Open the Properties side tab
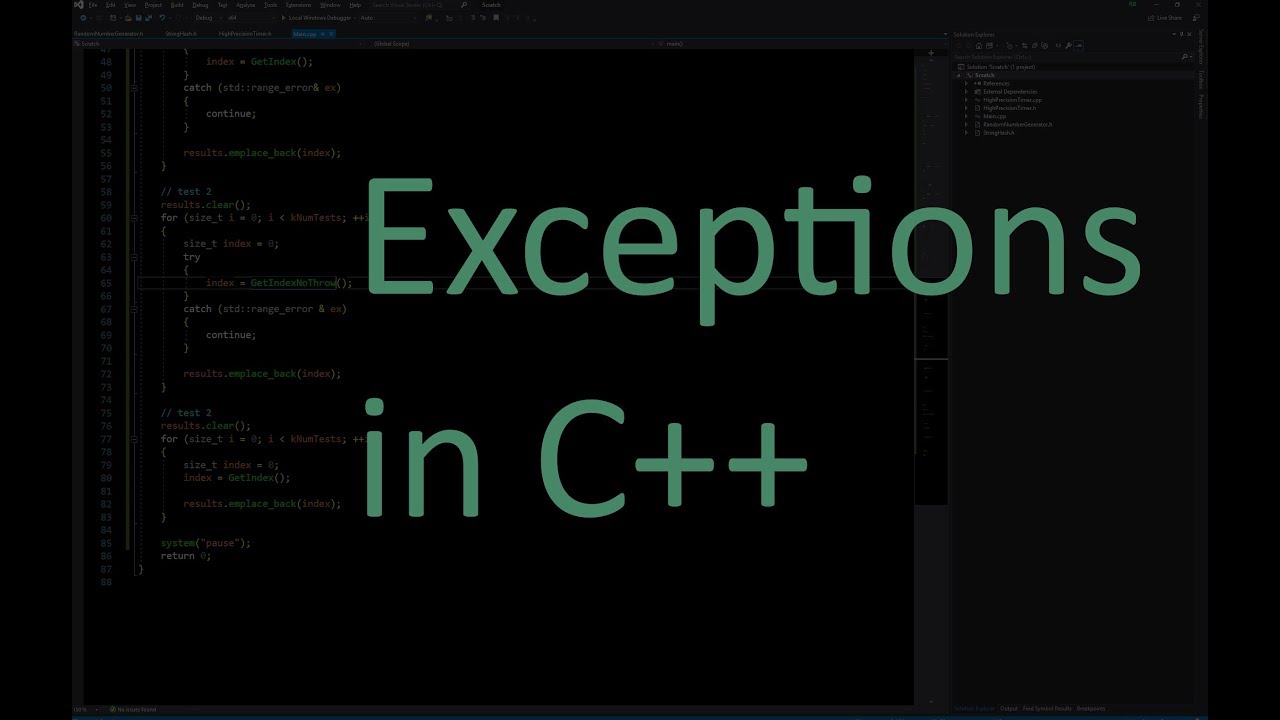 (1201, 107)
